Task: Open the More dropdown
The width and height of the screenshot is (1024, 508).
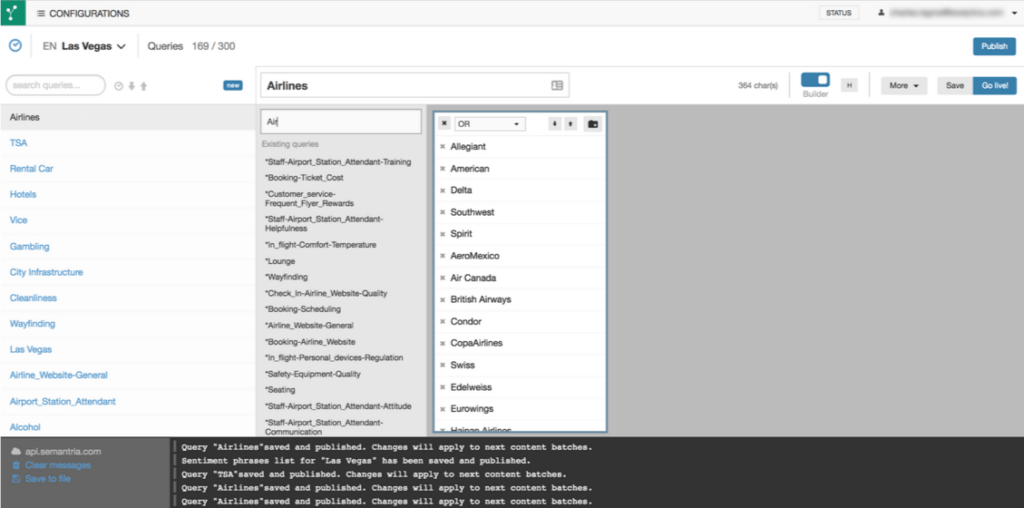Action: pos(904,86)
